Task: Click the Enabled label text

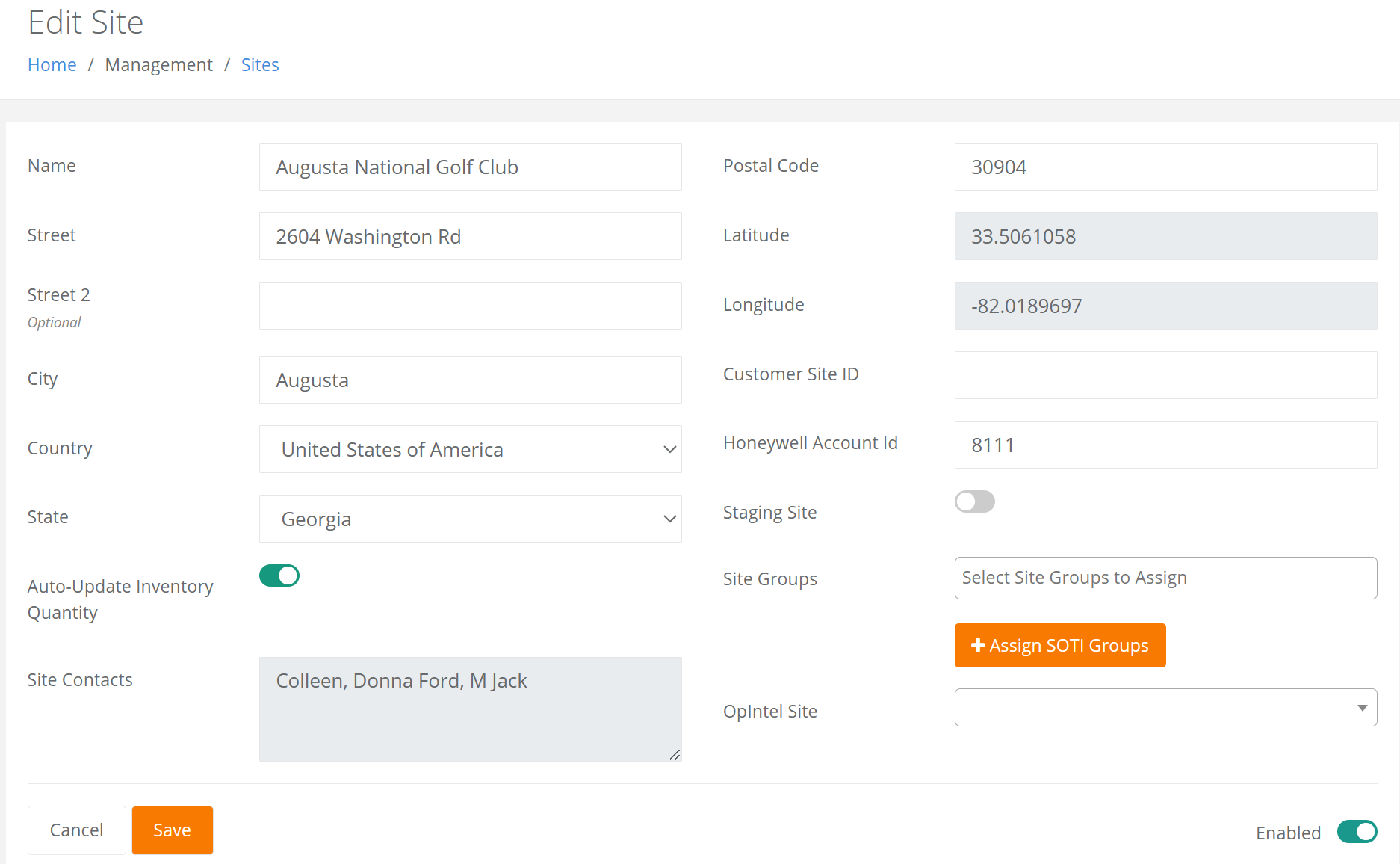Action: click(x=1289, y=833)
